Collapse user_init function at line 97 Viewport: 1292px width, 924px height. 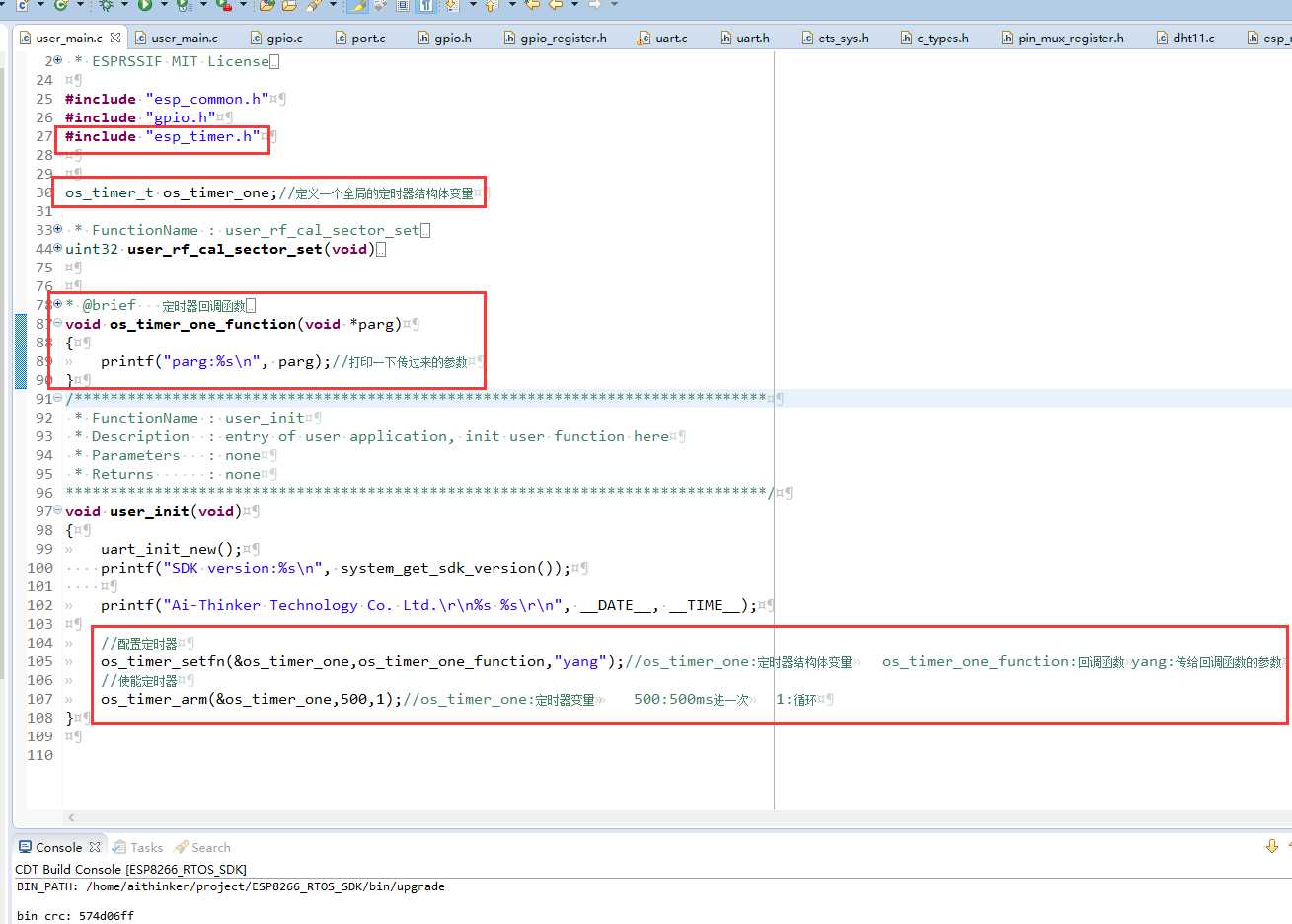coord(58,511)
